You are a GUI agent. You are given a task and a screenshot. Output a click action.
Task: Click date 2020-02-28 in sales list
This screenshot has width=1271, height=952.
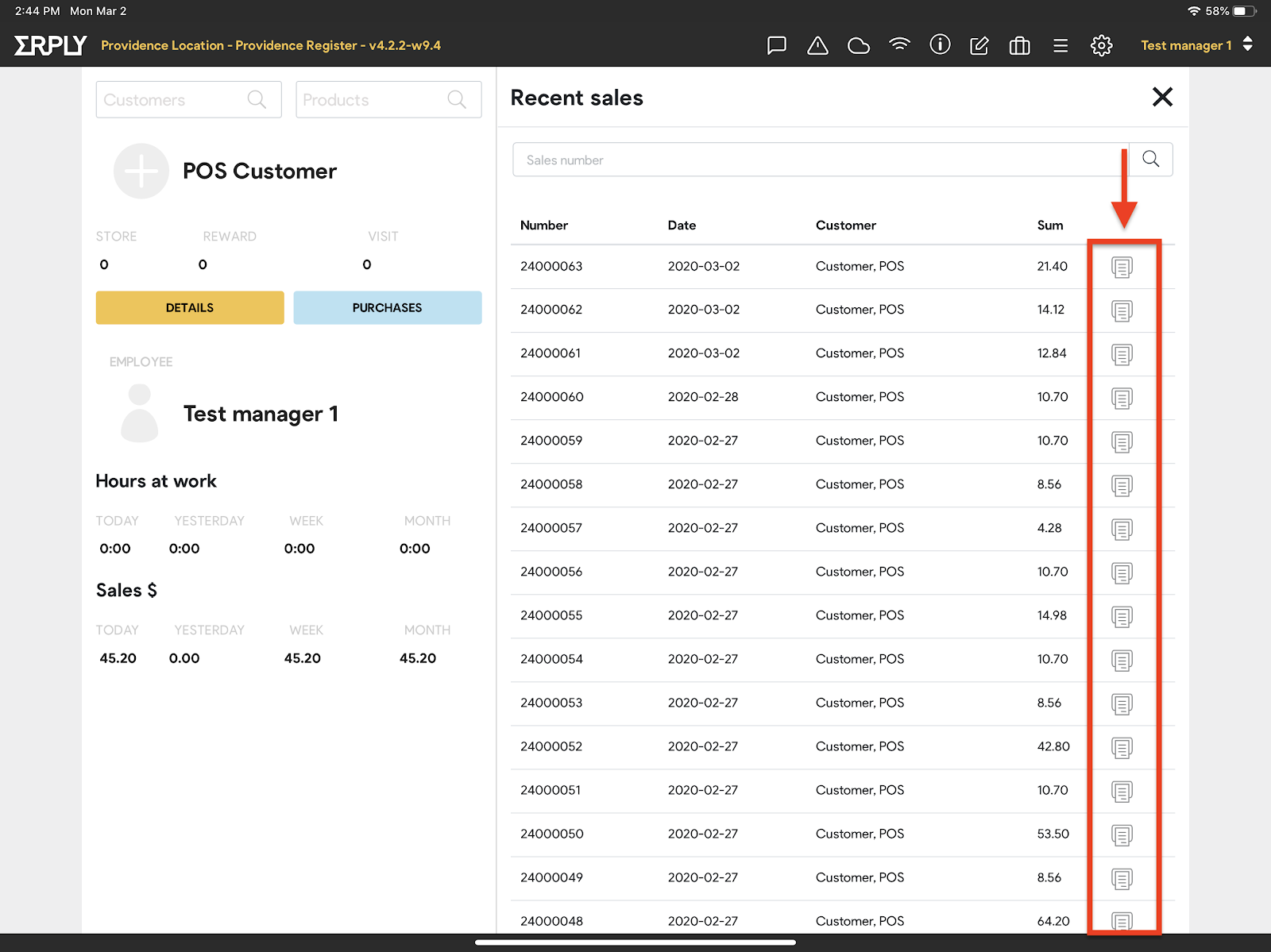[703, 397]
